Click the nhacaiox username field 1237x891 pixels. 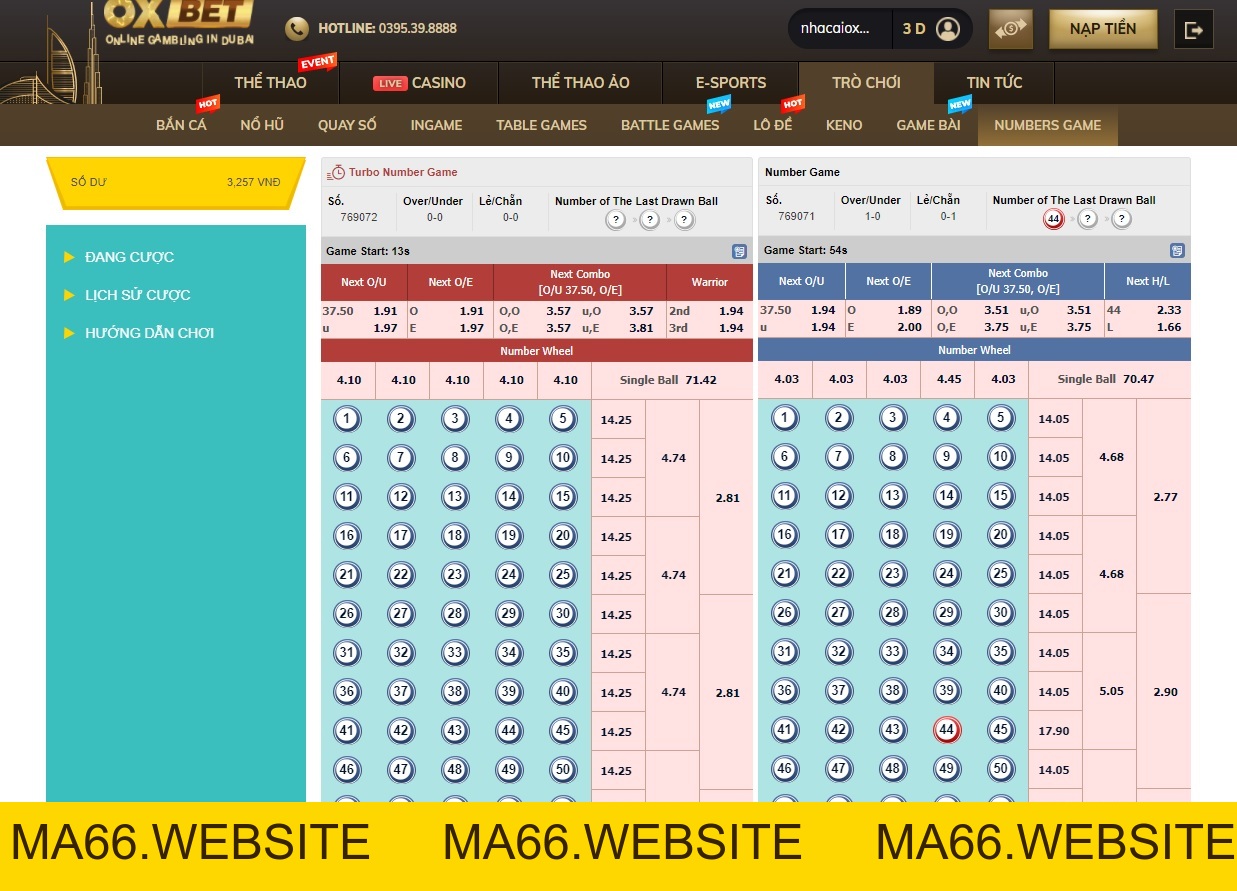point(840,29)
